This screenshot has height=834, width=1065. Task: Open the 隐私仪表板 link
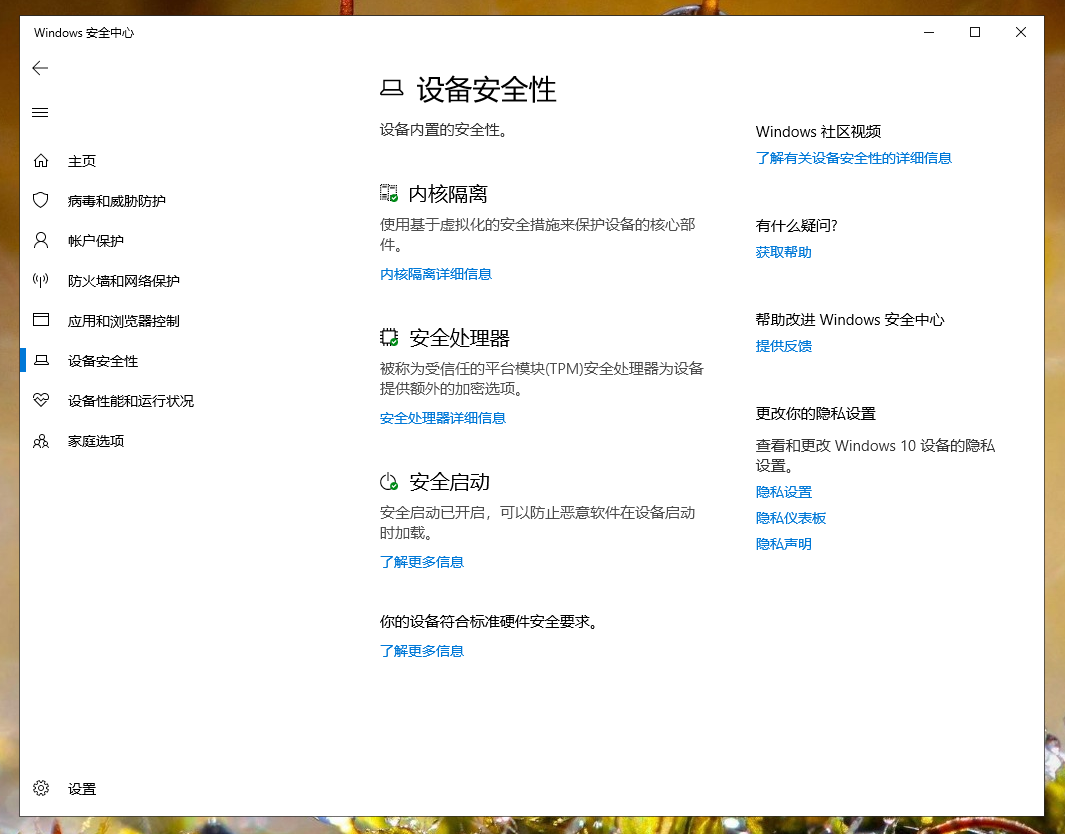(791, 518)
